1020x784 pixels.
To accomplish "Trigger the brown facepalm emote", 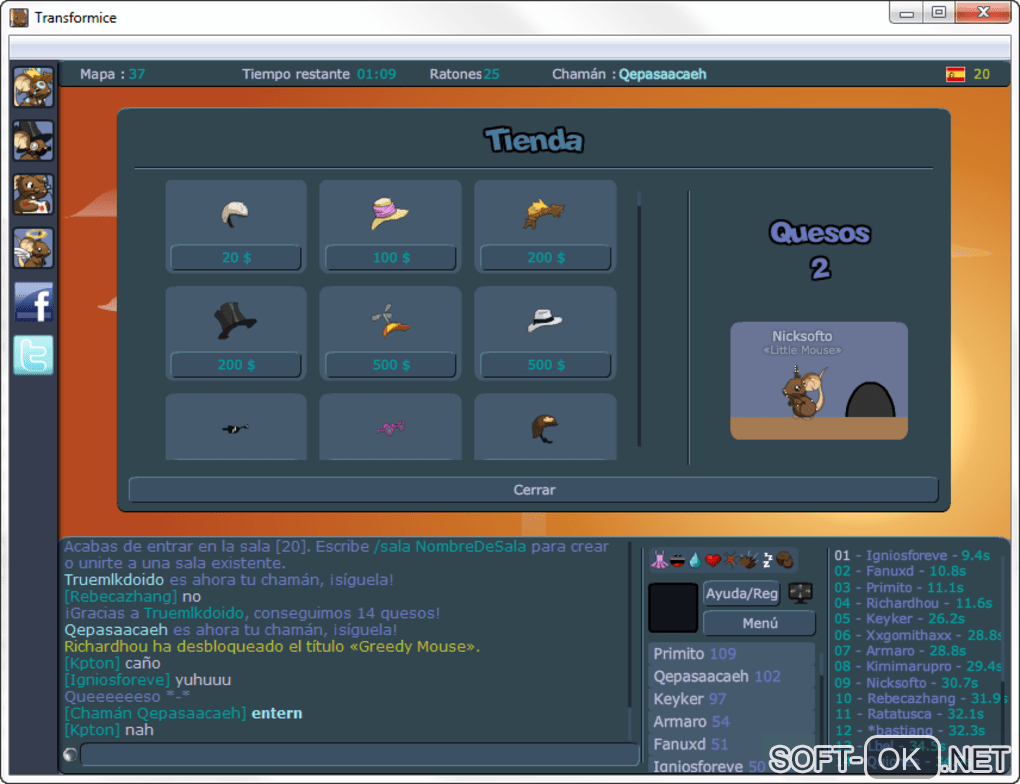I will tap(785, 560).
